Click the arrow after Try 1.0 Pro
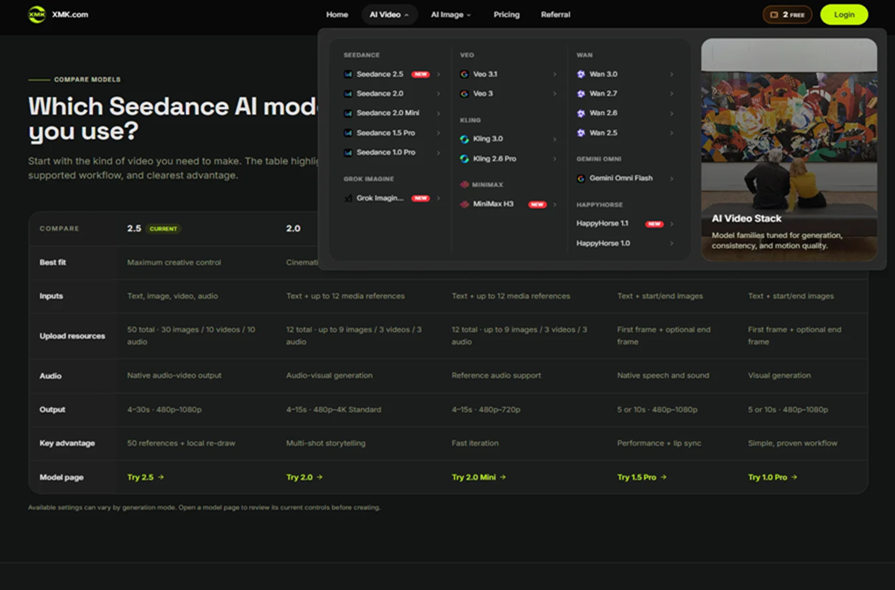 [795, 477]
